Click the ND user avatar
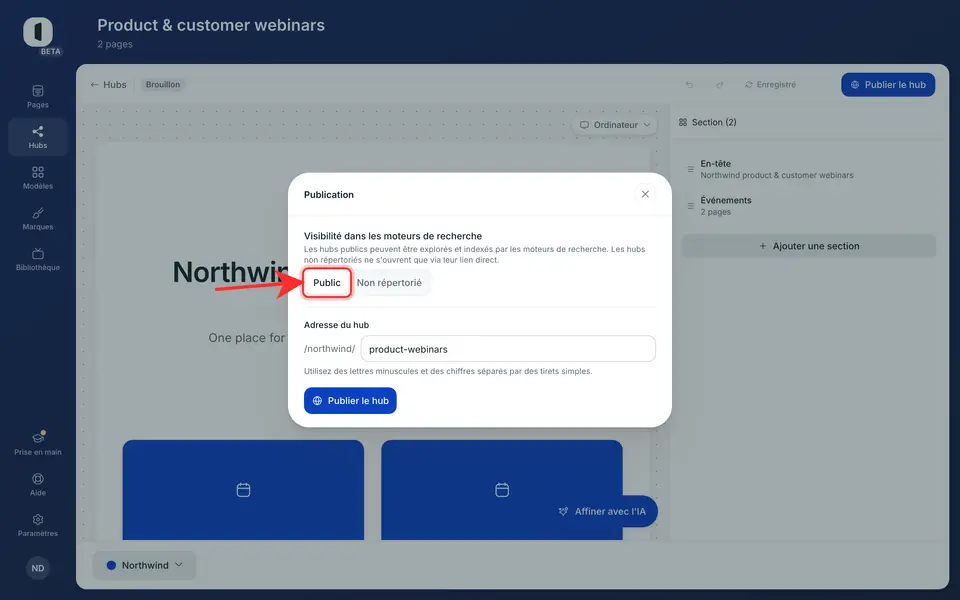The image size is (960, 600). [x=37, y=568]
